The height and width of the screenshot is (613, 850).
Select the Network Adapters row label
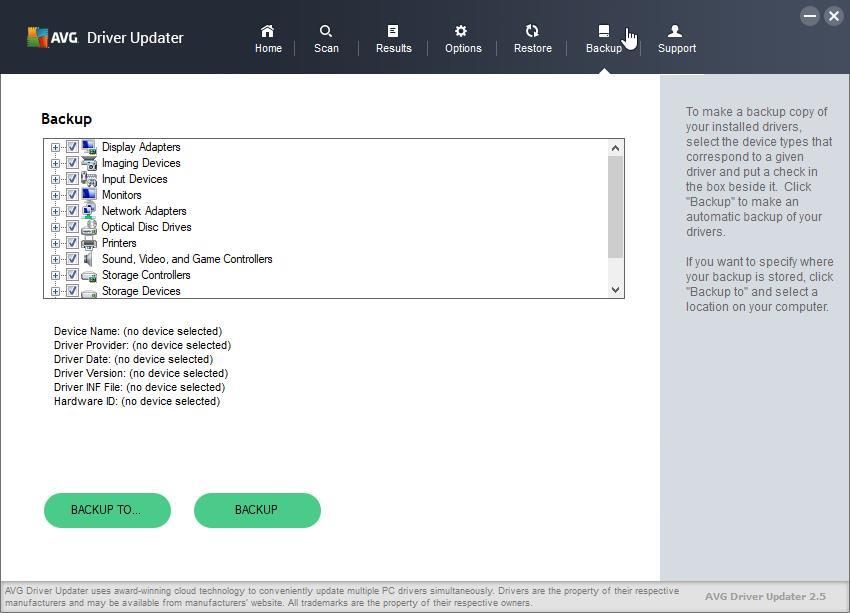point(144,211)
